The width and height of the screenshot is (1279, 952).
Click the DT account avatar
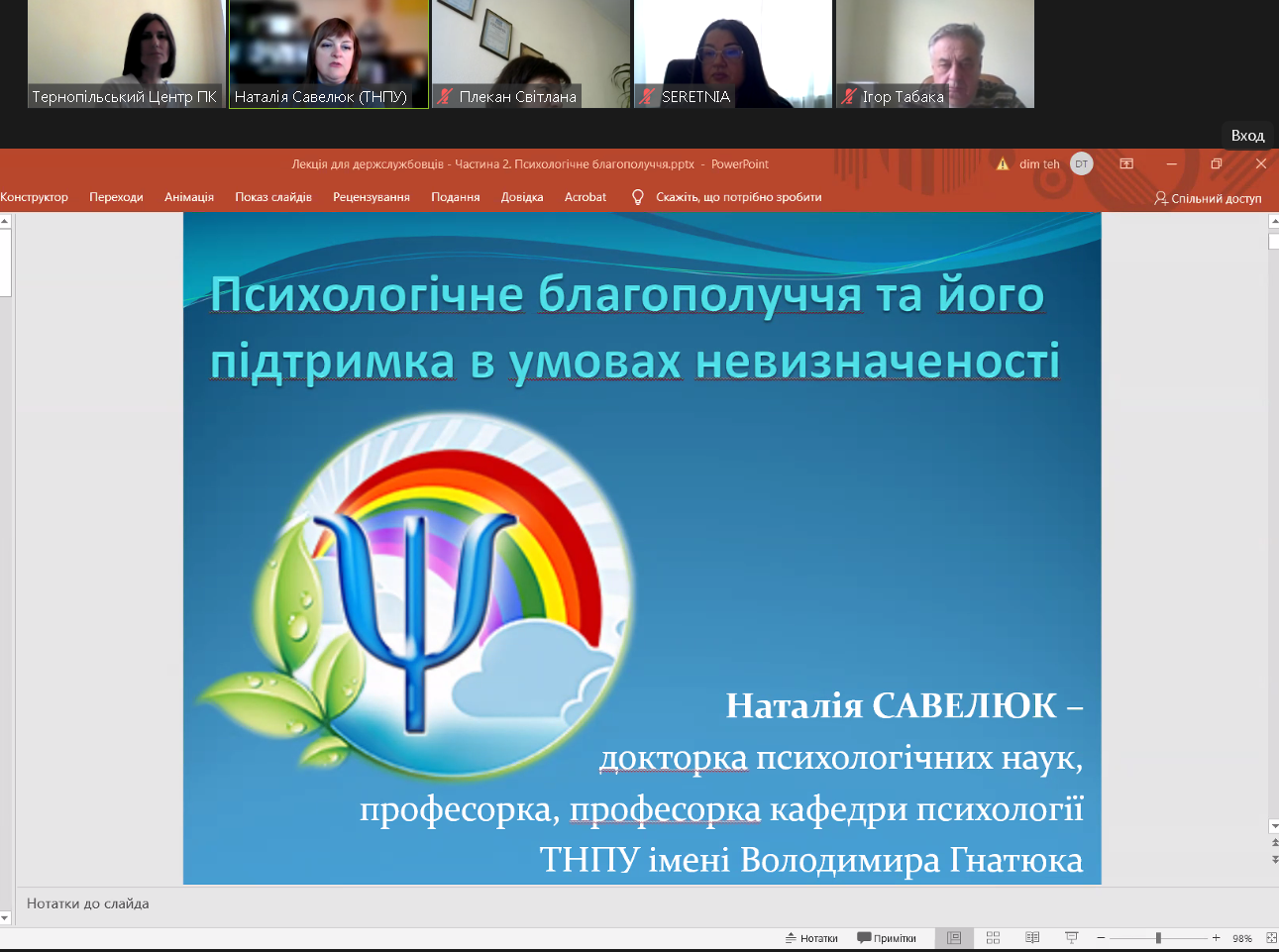pyautogui.click(x=1082, y=164)
